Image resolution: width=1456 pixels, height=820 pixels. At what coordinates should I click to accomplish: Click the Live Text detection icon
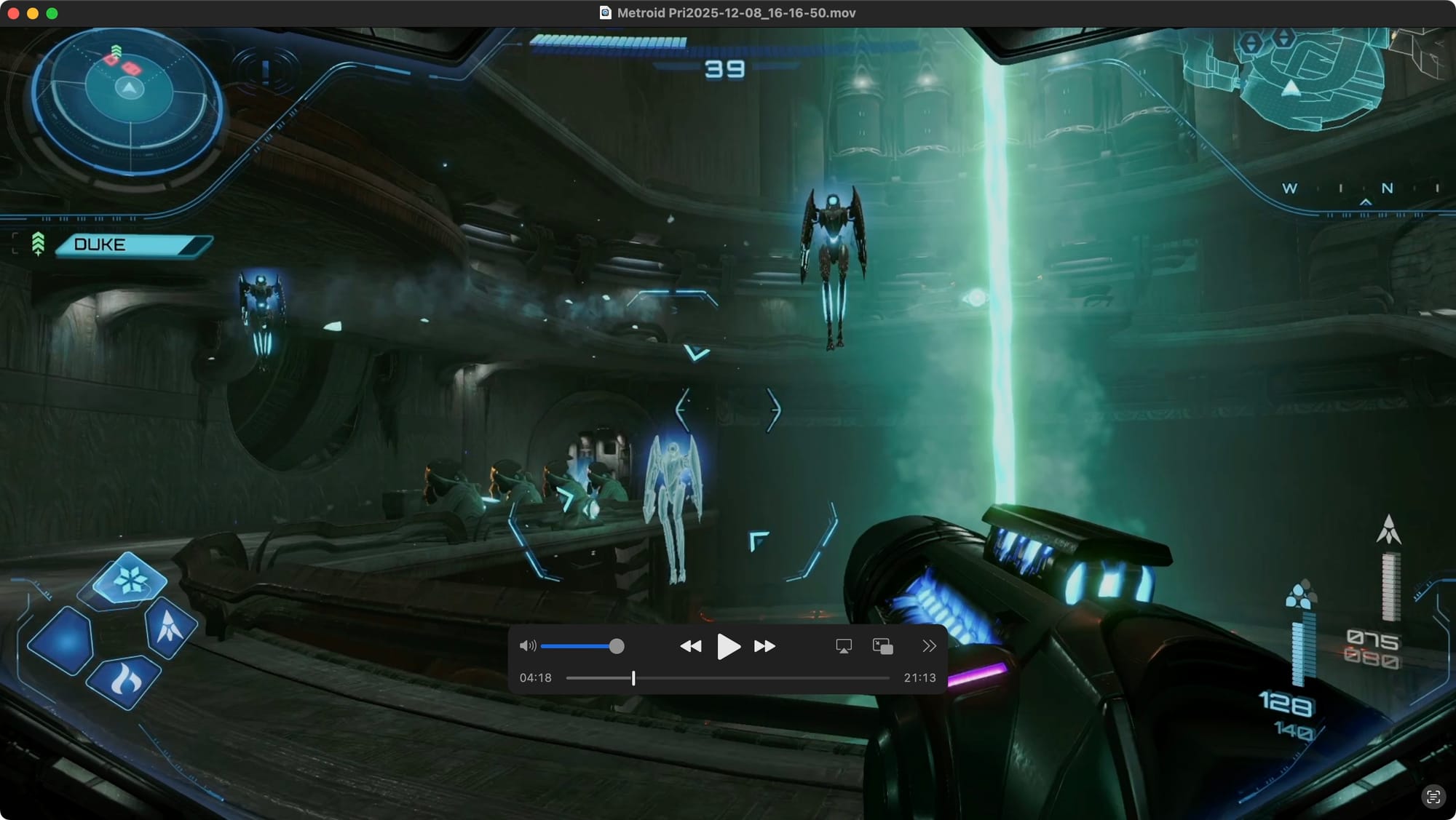pos(1433,797)
